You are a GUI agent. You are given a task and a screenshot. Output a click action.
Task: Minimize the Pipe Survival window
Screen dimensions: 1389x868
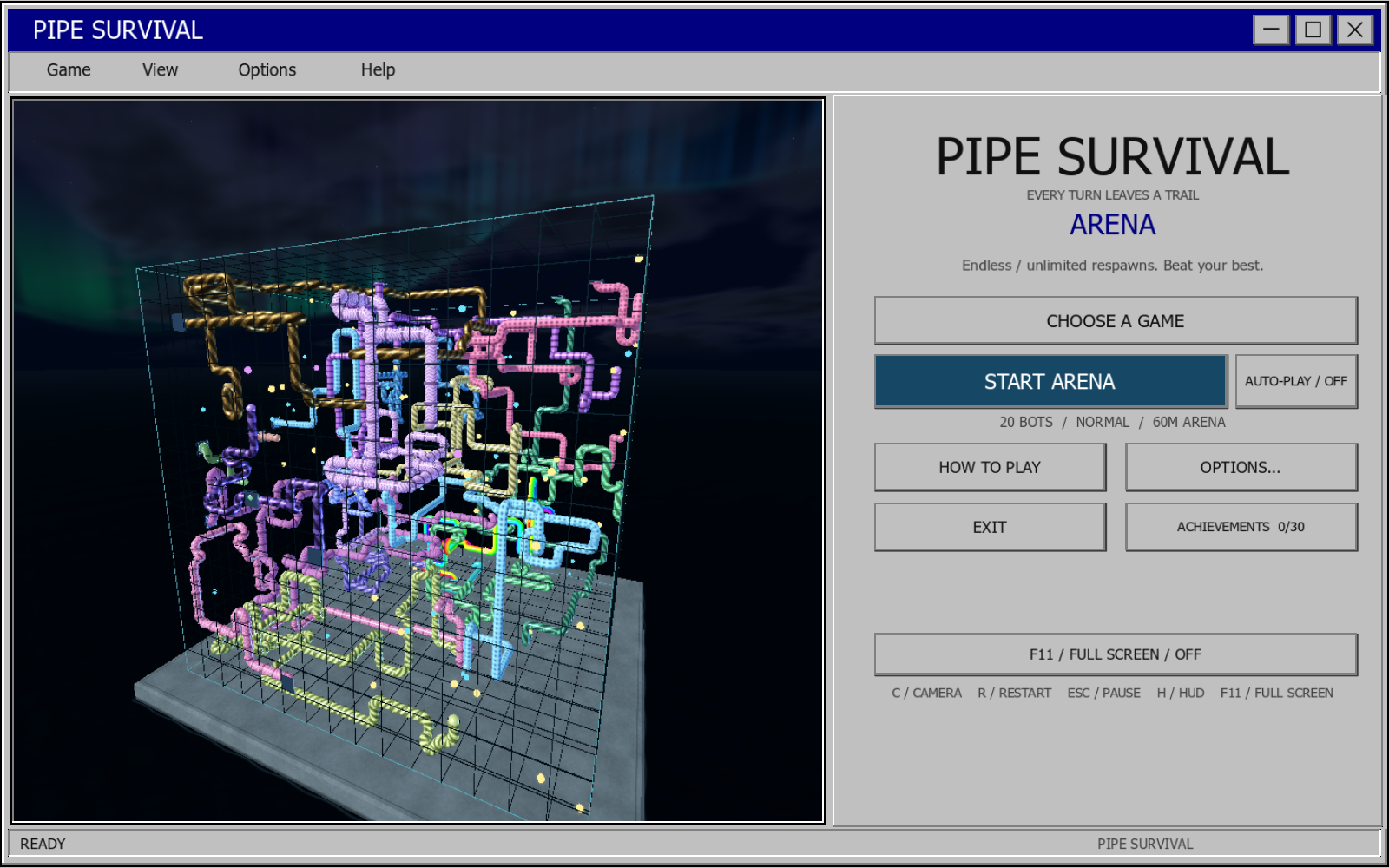(1271, 30)
